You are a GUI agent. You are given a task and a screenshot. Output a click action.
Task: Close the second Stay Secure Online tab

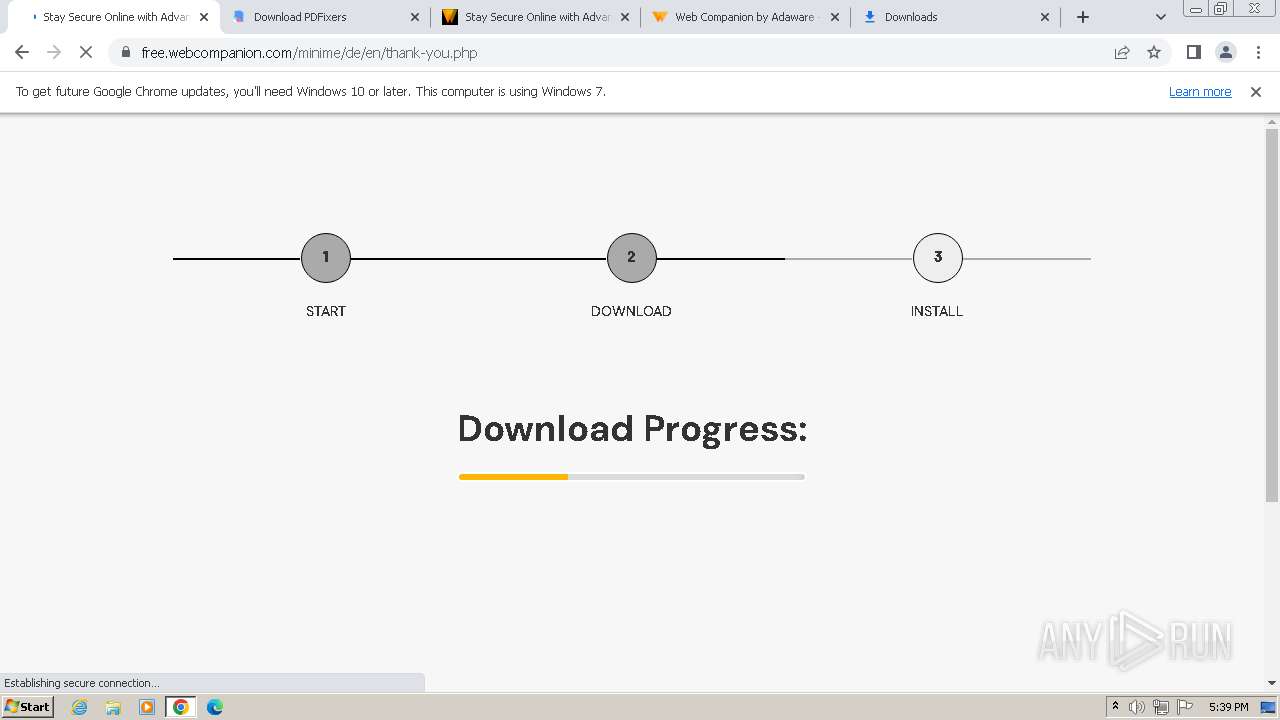click(625, 17)
